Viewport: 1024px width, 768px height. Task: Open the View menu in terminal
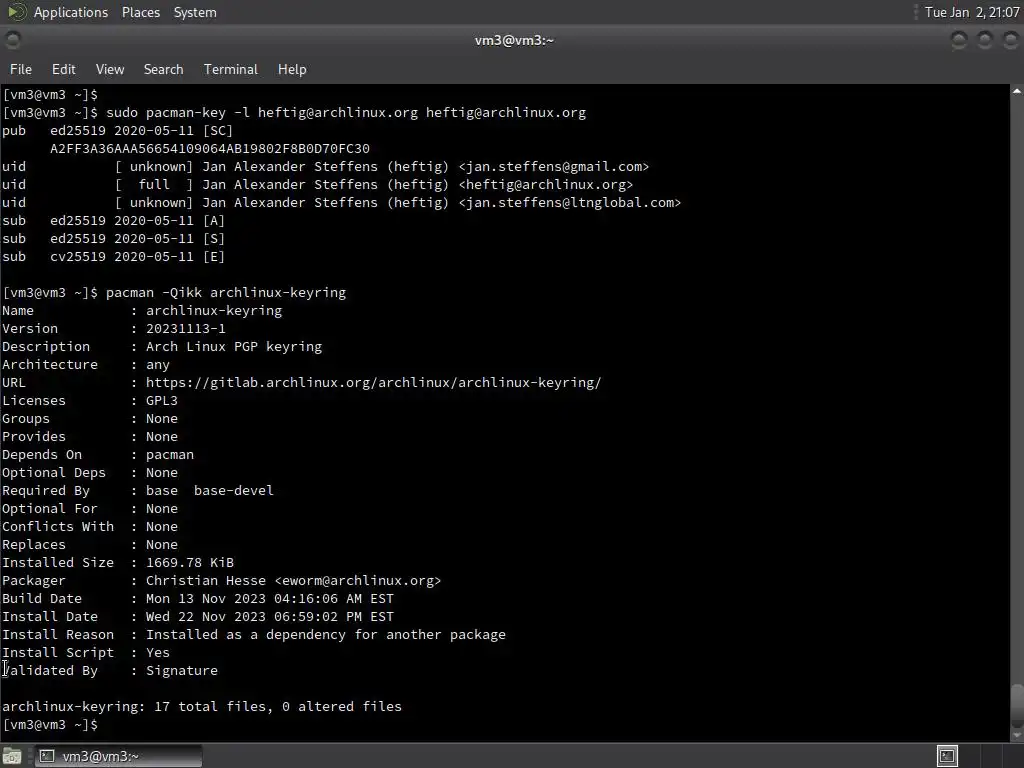(110, 69)
